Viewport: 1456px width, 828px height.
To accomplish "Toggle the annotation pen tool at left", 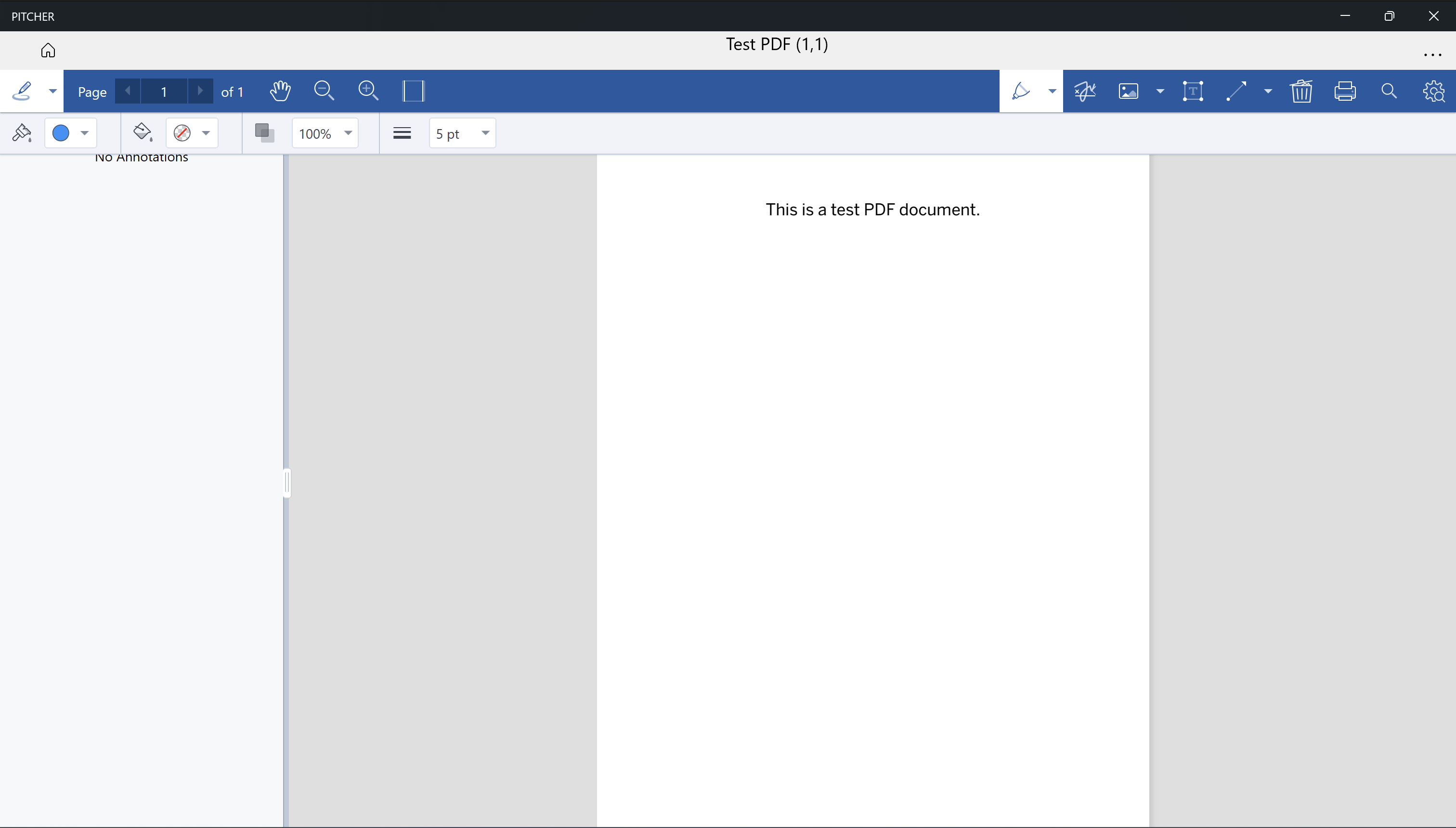I will pos(22,91).
